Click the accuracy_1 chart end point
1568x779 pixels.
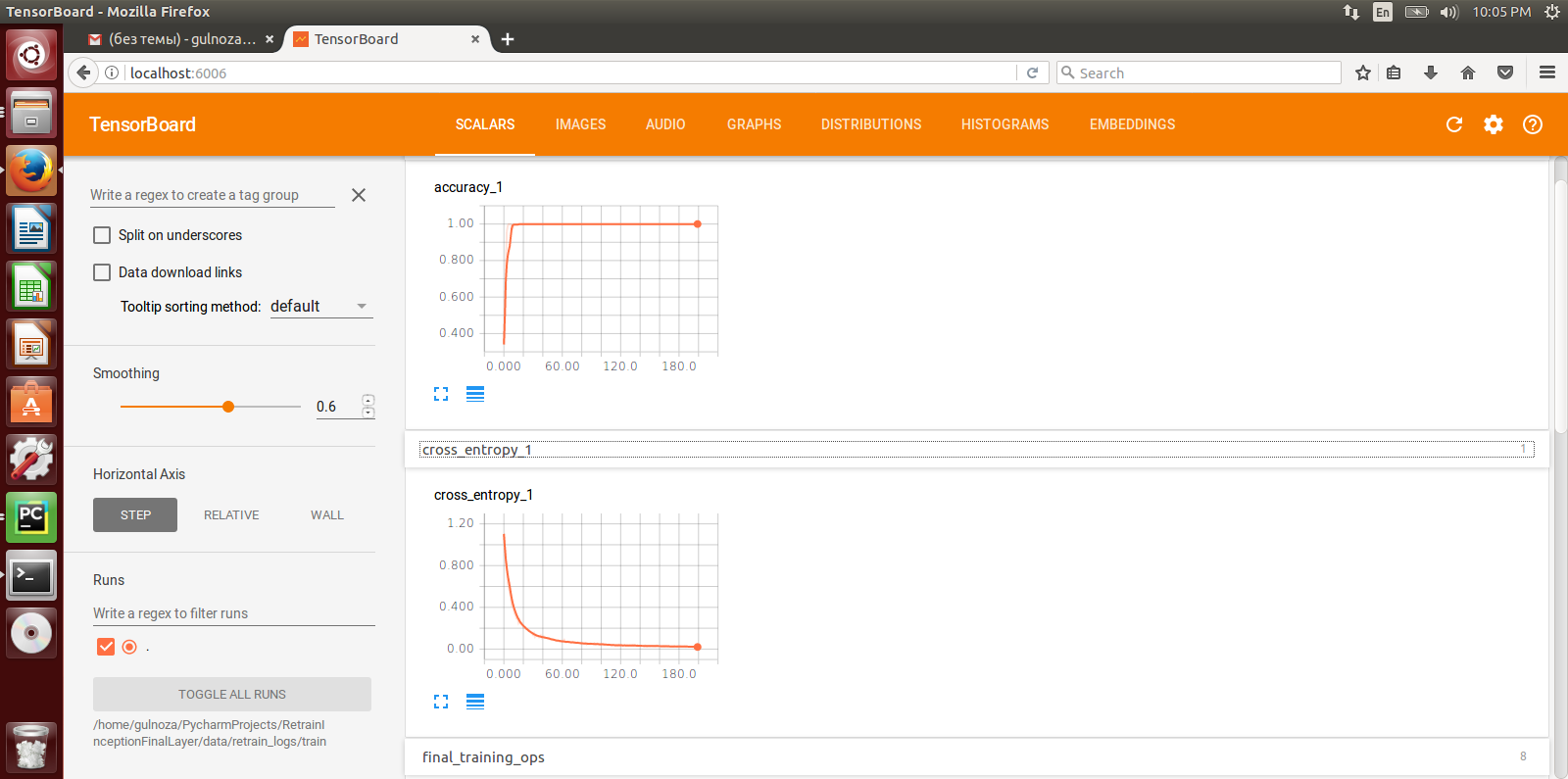pos(698,224)
